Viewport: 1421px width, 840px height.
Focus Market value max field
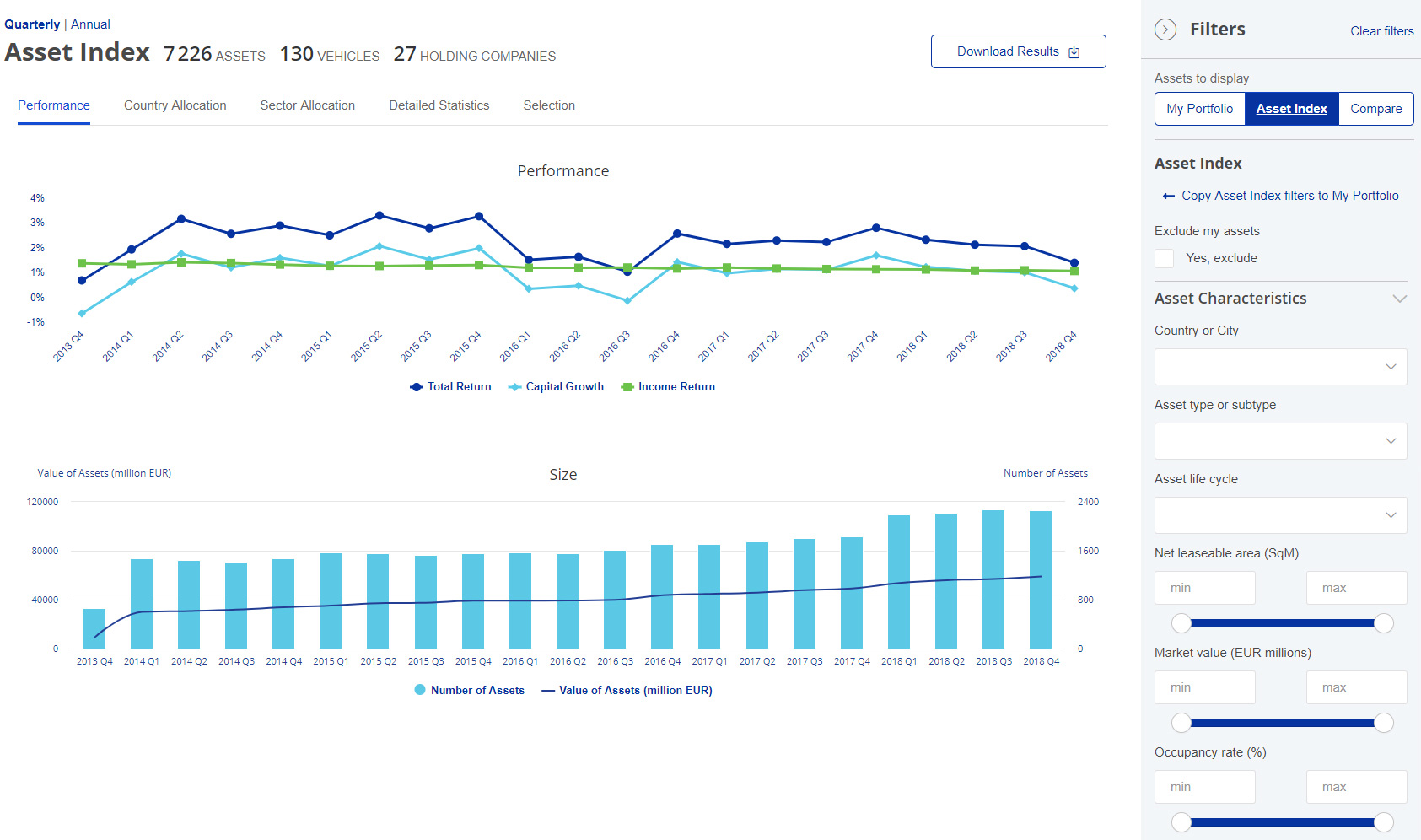pyautogui.click(x=1357, y=687)
